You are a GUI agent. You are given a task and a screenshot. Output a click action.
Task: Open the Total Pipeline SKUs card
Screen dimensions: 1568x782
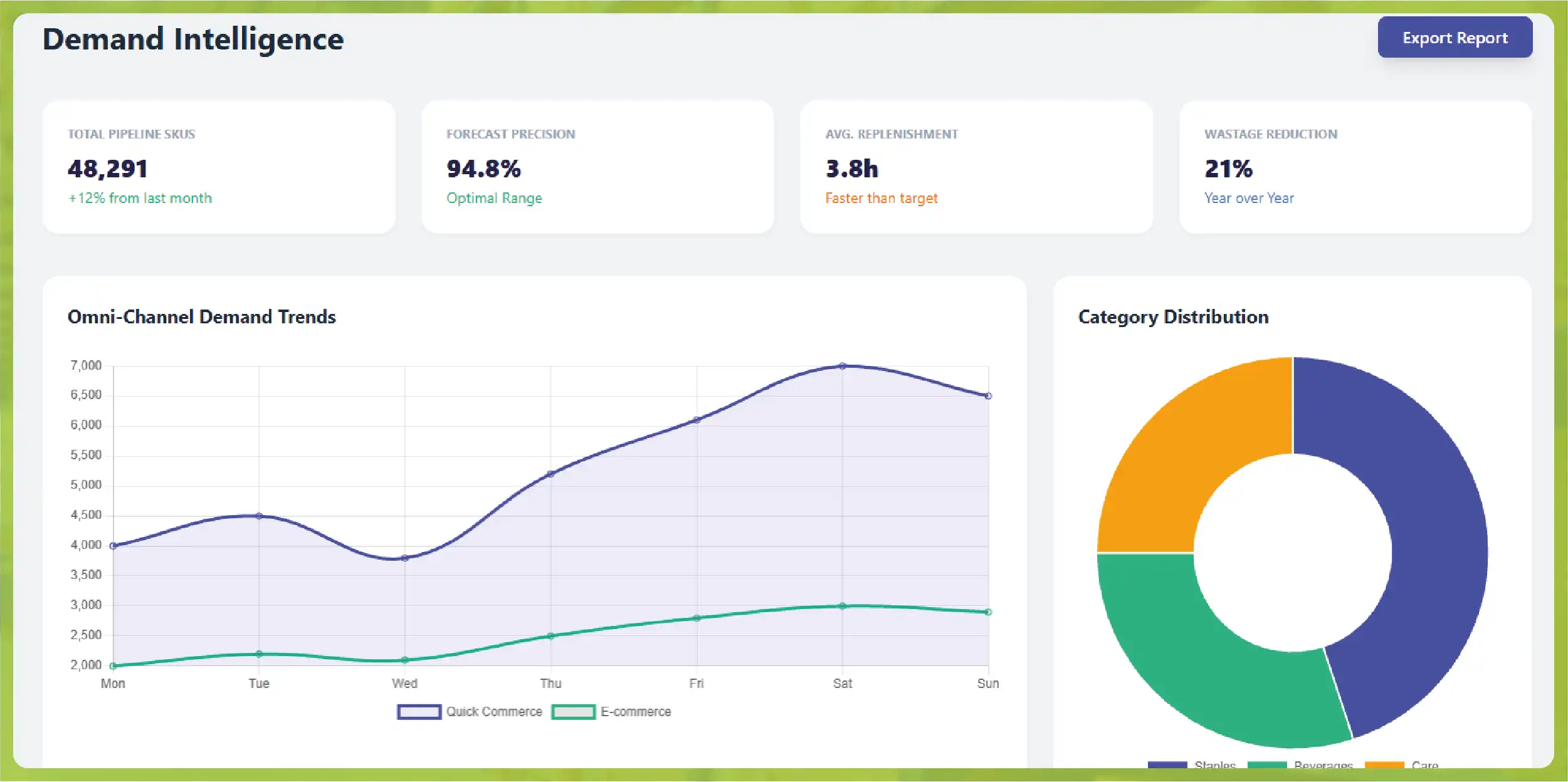(219, 167)
